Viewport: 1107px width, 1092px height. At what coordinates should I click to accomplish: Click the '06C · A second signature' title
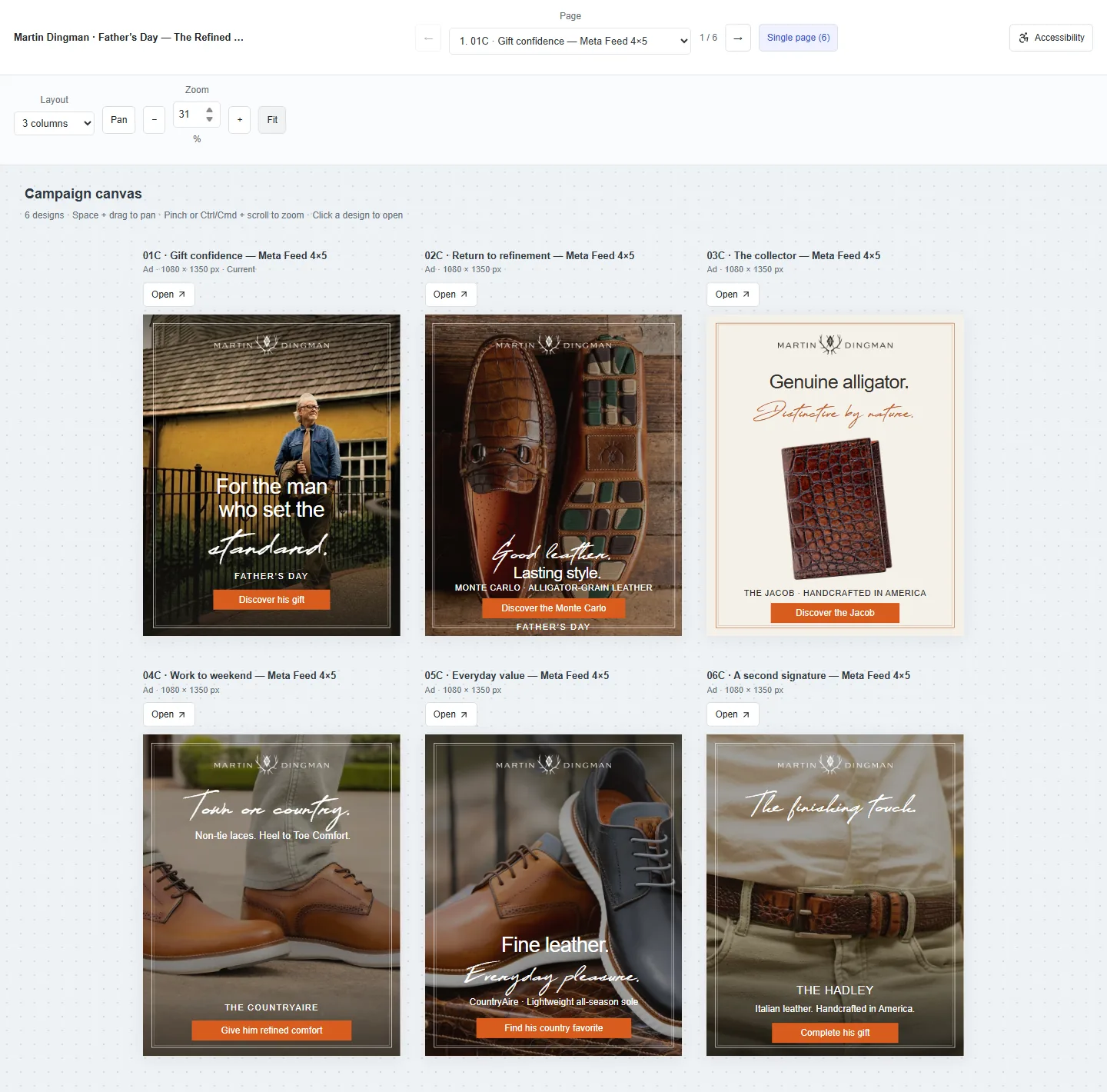click(x=809, y=675)
